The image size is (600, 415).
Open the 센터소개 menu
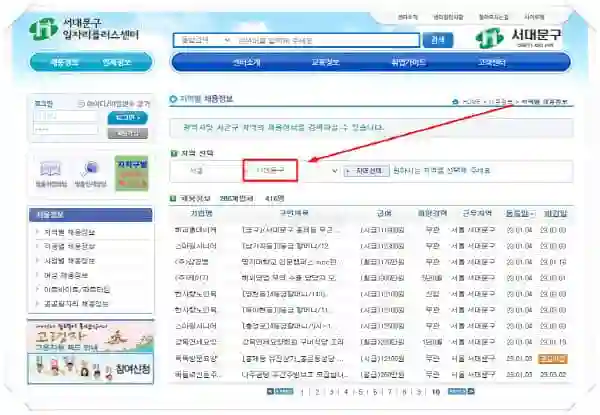pos(247,62)
